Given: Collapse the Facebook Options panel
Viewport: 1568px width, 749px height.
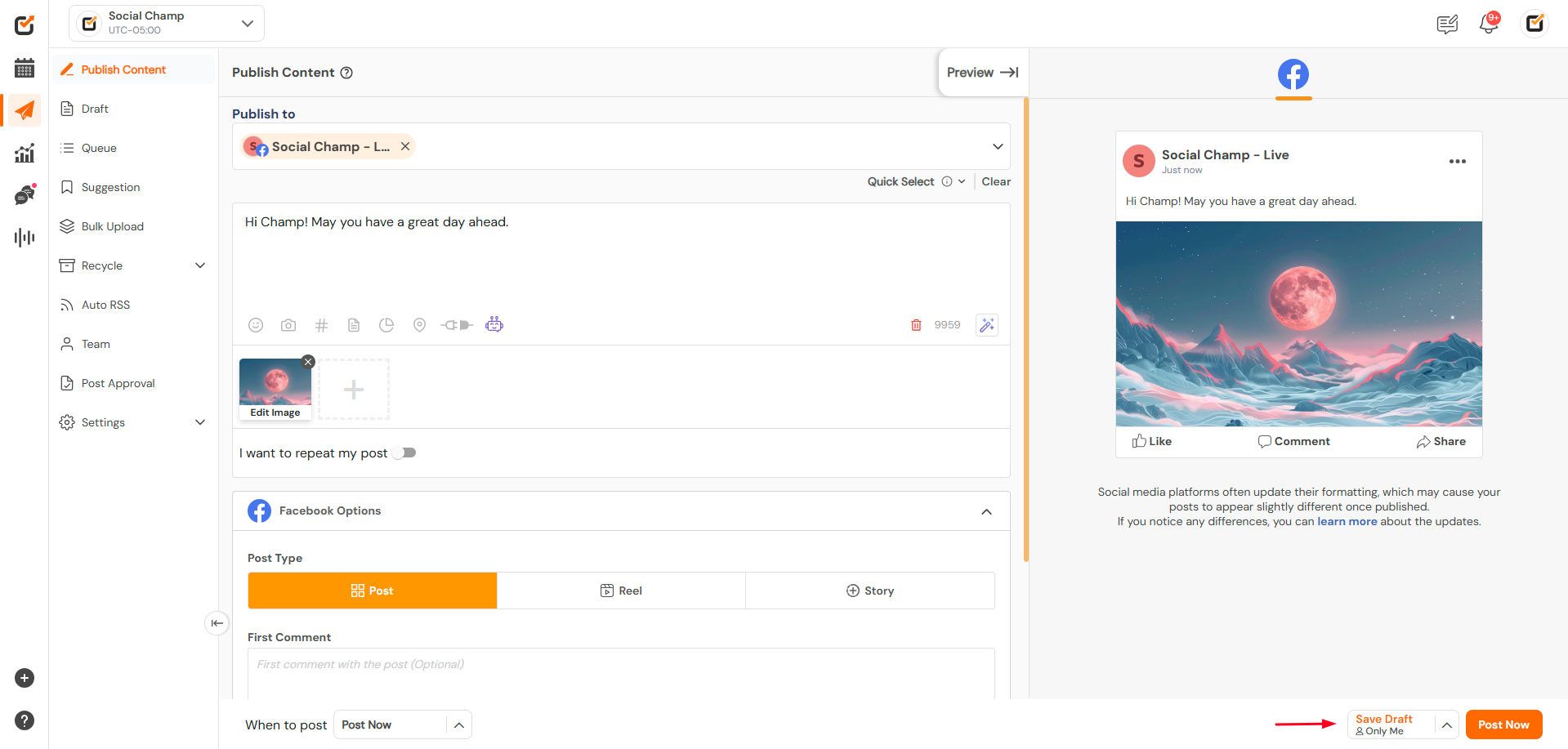Looking at the screenshot, I should [986, 511].
